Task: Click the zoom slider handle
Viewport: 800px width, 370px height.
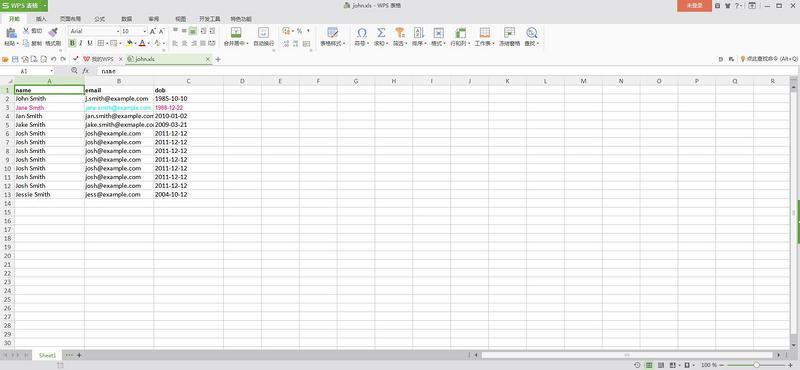Action: pyautogui.click(x=756, y=365)
